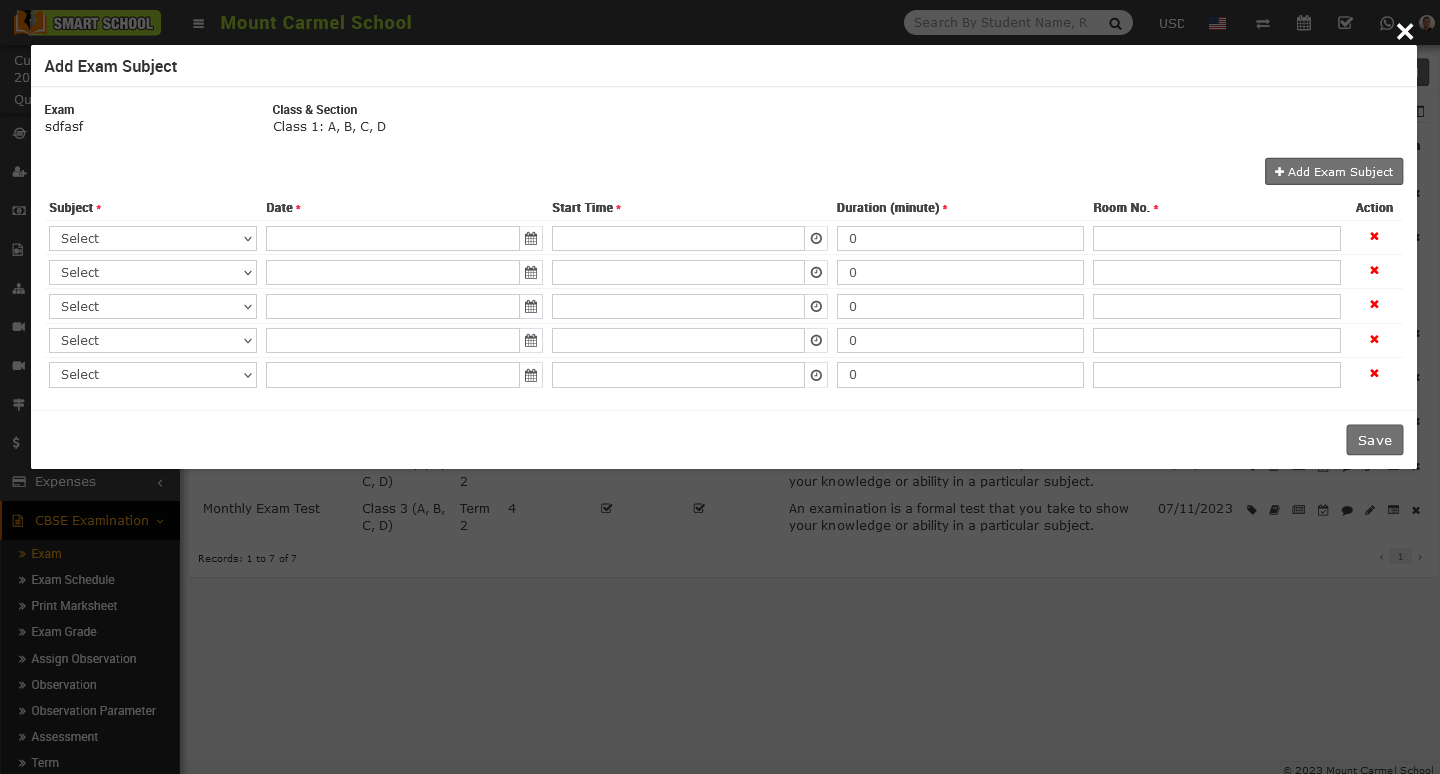Focus the first Room No. field

click(x=1216, y=239)
